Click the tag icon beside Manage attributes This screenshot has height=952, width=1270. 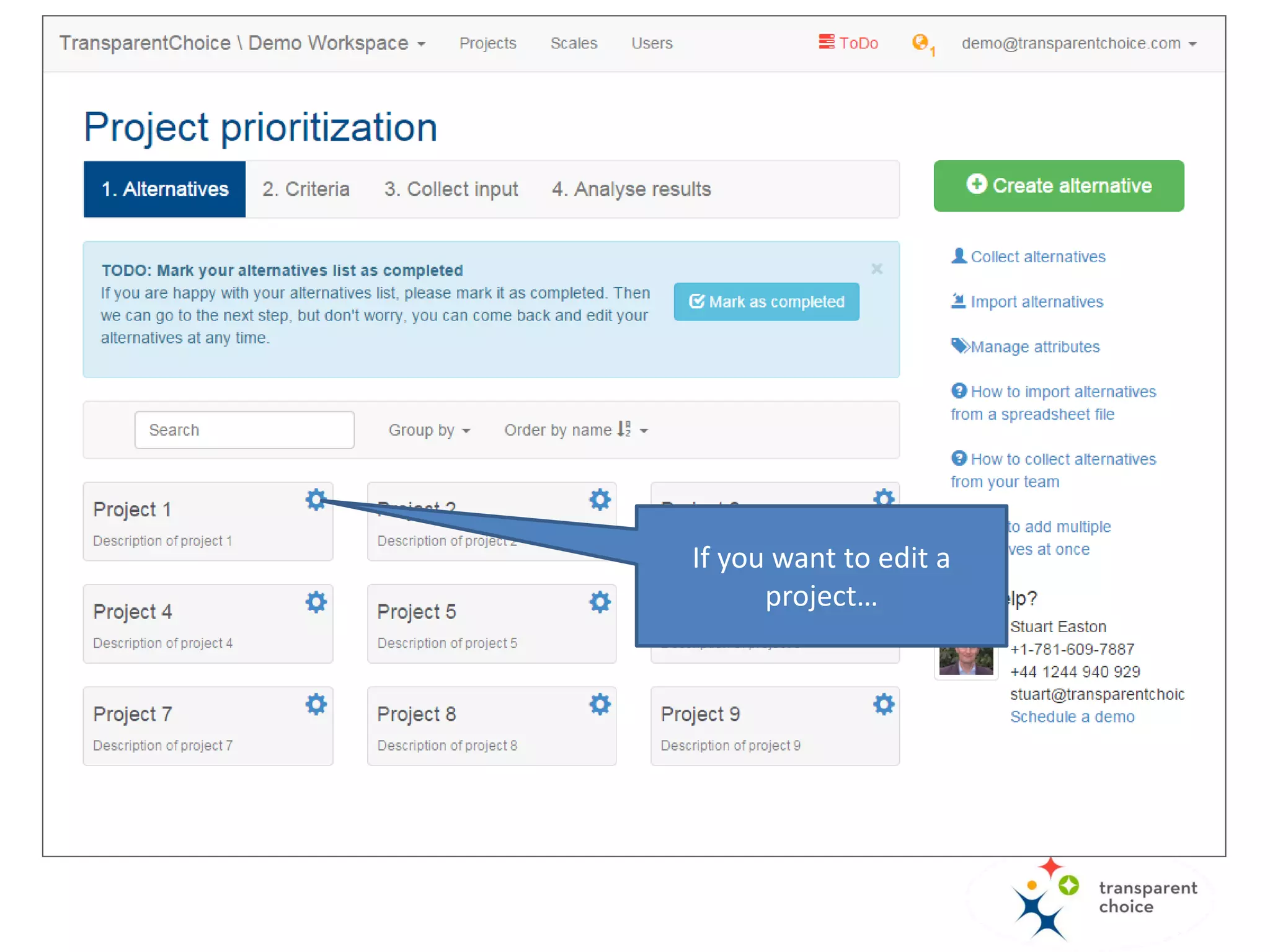(x=960, y=345)
